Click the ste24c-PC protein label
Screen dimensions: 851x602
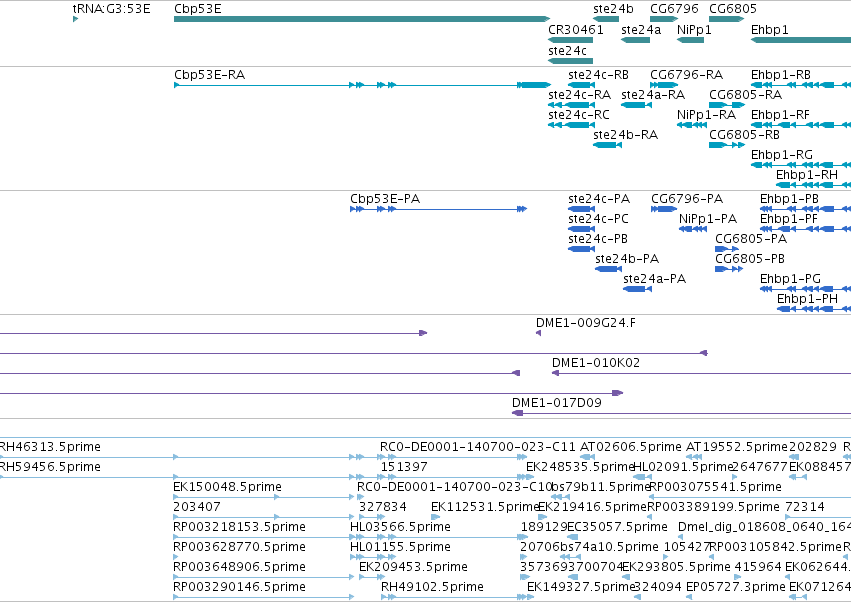pyautogui.click(x=598, y=219)
